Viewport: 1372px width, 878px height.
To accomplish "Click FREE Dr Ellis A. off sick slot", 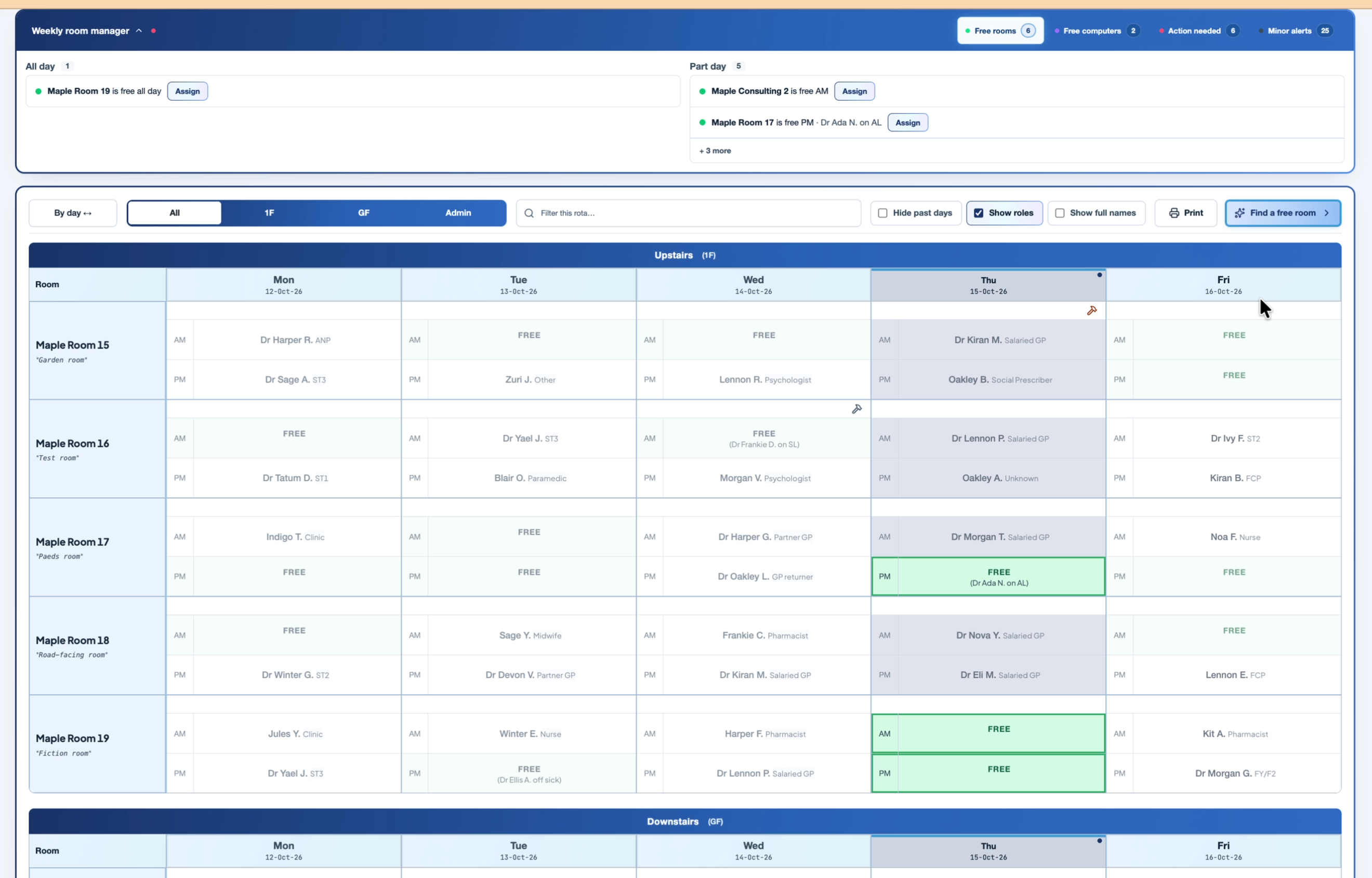I will click(530, 773).
